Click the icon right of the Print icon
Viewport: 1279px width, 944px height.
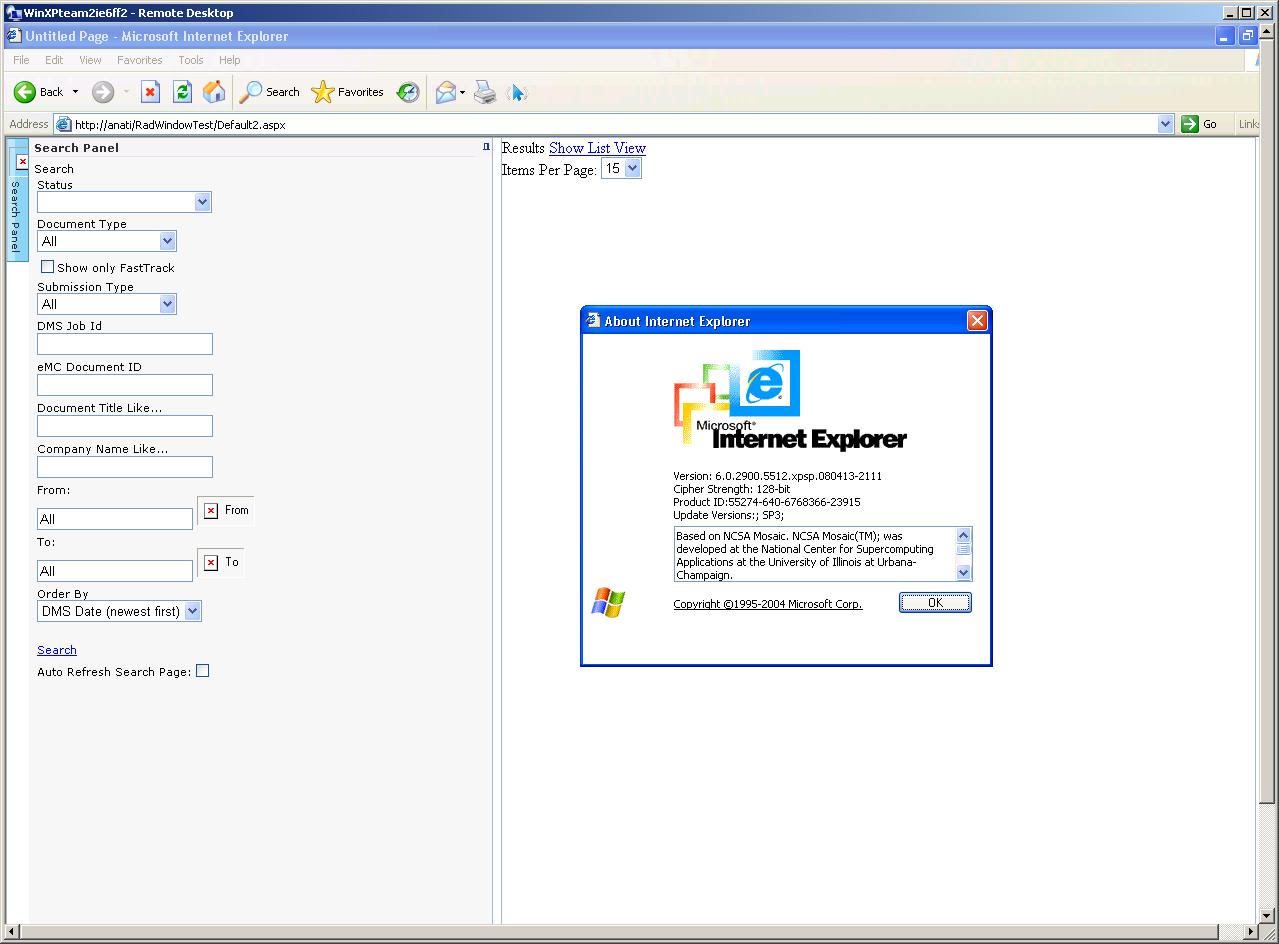pyautogui.click(x=517, y=92)
